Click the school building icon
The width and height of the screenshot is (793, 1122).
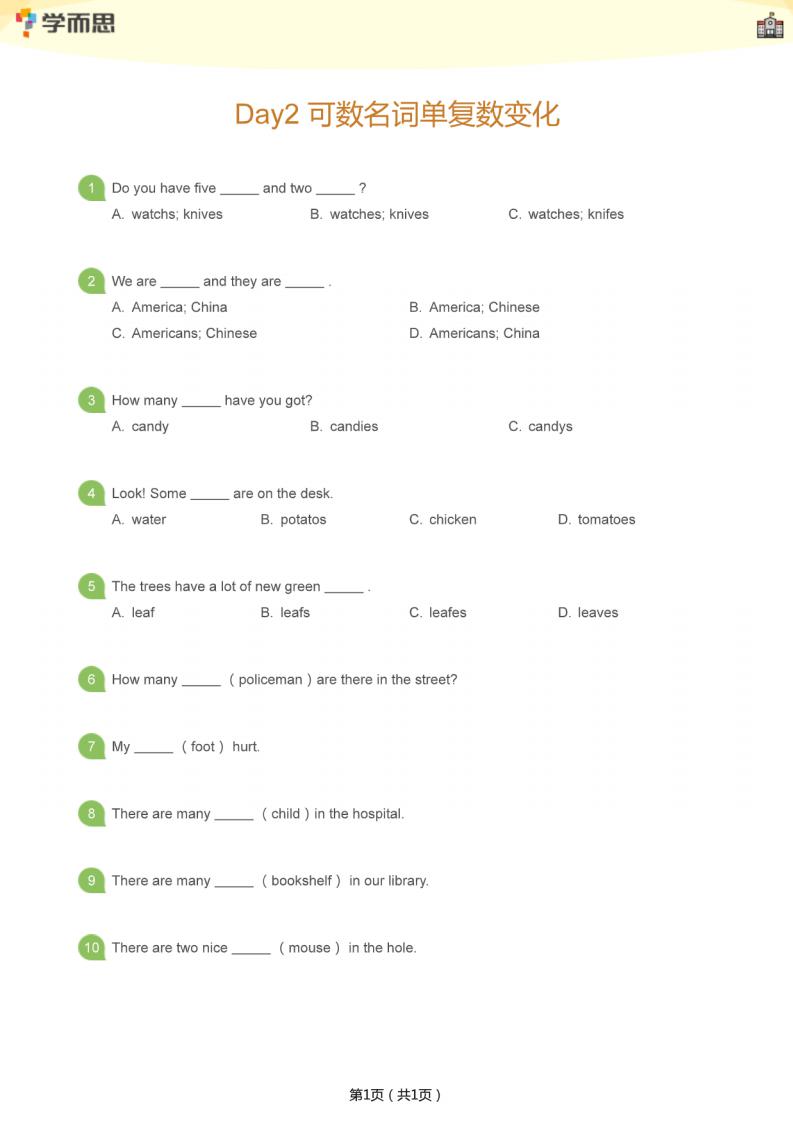point(769,26)
